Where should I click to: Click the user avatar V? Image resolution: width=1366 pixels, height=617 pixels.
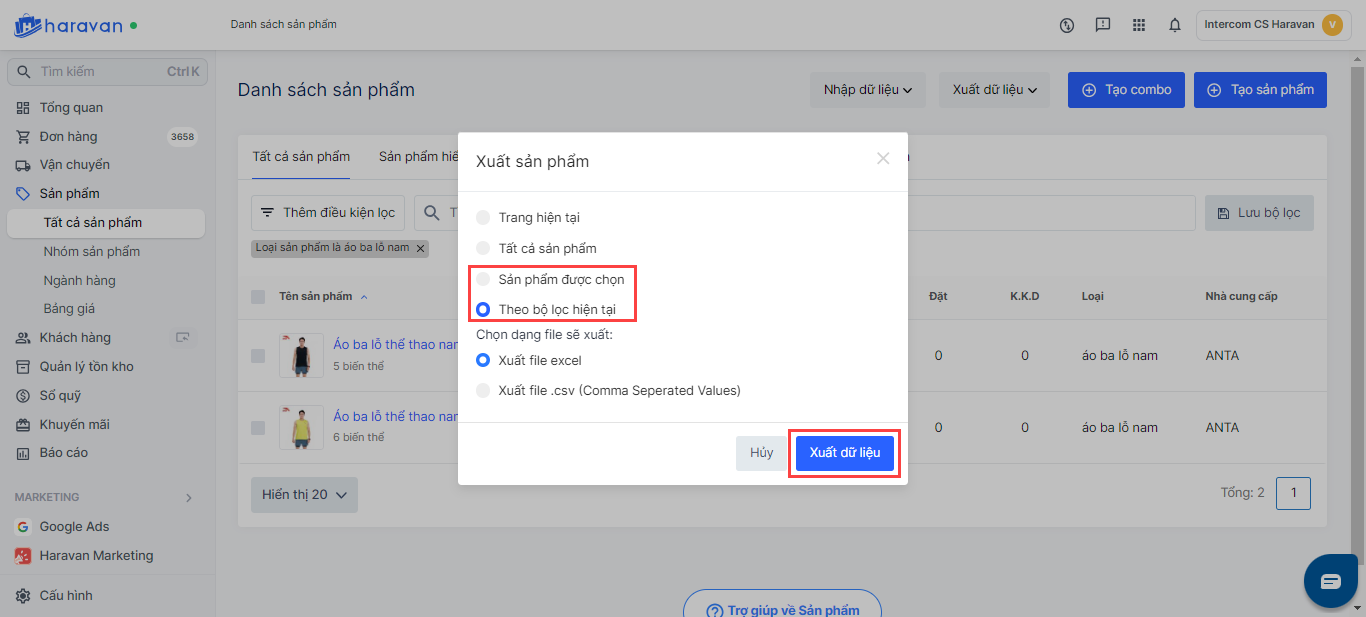pyautogui.click(x=1332, y=25)
